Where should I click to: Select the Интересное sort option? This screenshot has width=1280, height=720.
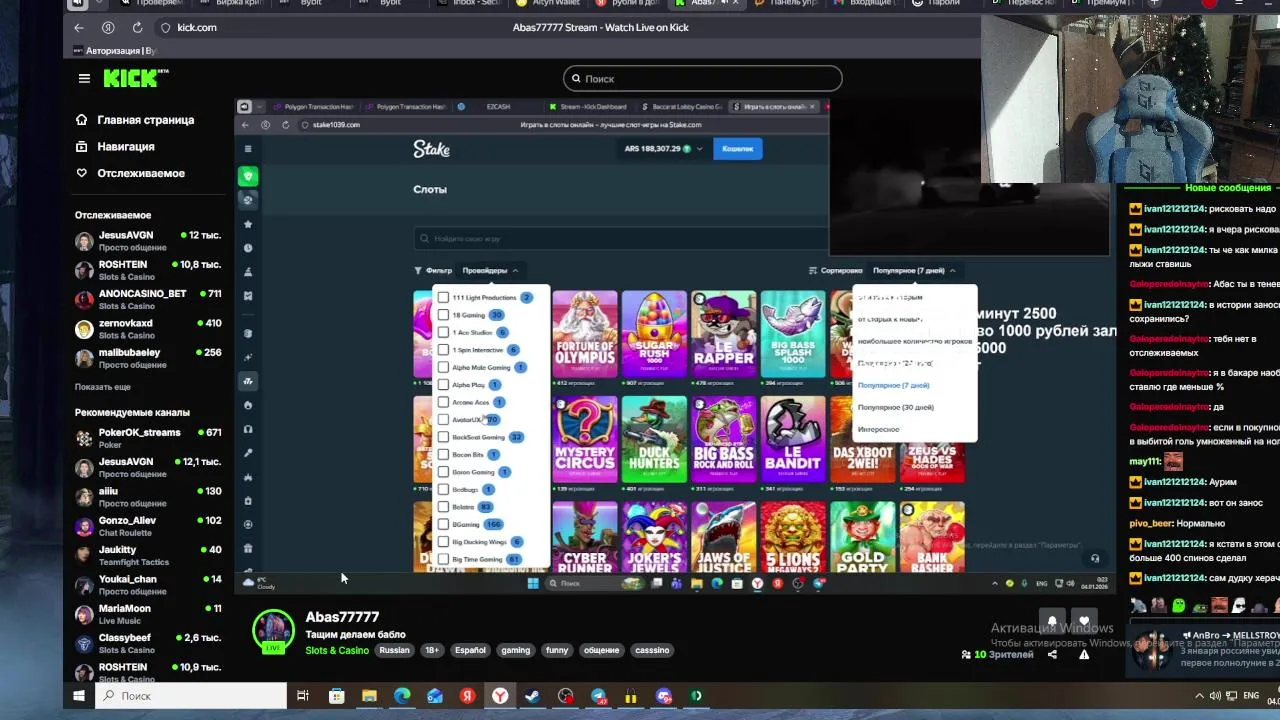878,429
